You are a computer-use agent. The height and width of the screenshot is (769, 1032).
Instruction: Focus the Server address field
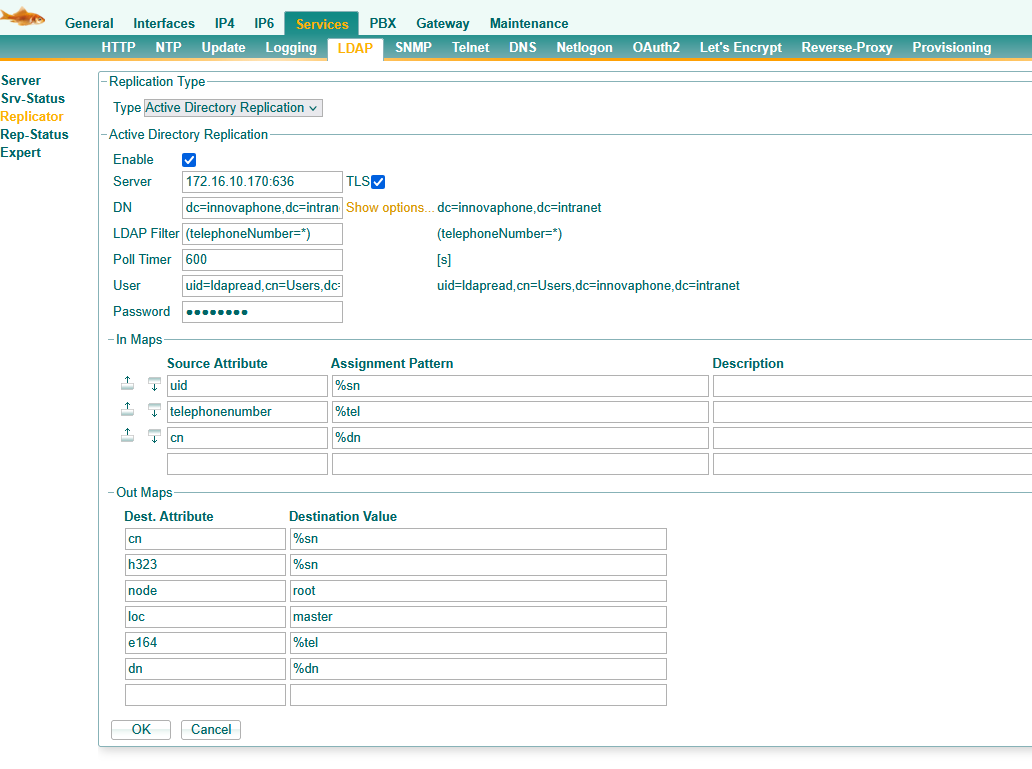click(262, 182)
